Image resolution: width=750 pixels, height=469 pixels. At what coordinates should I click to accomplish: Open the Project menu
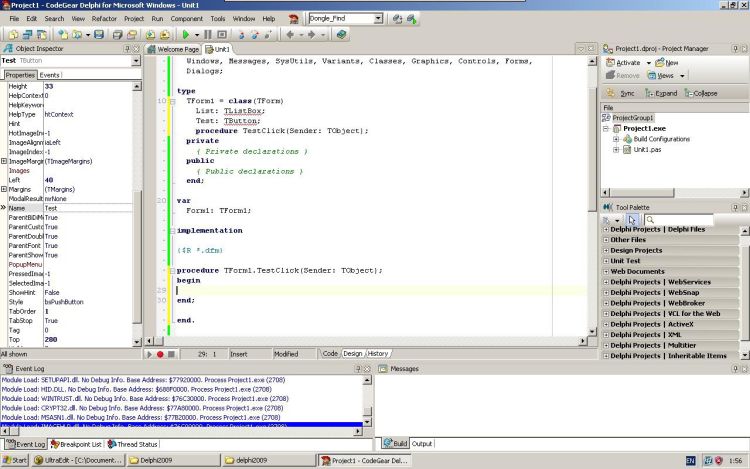point(134,19)
